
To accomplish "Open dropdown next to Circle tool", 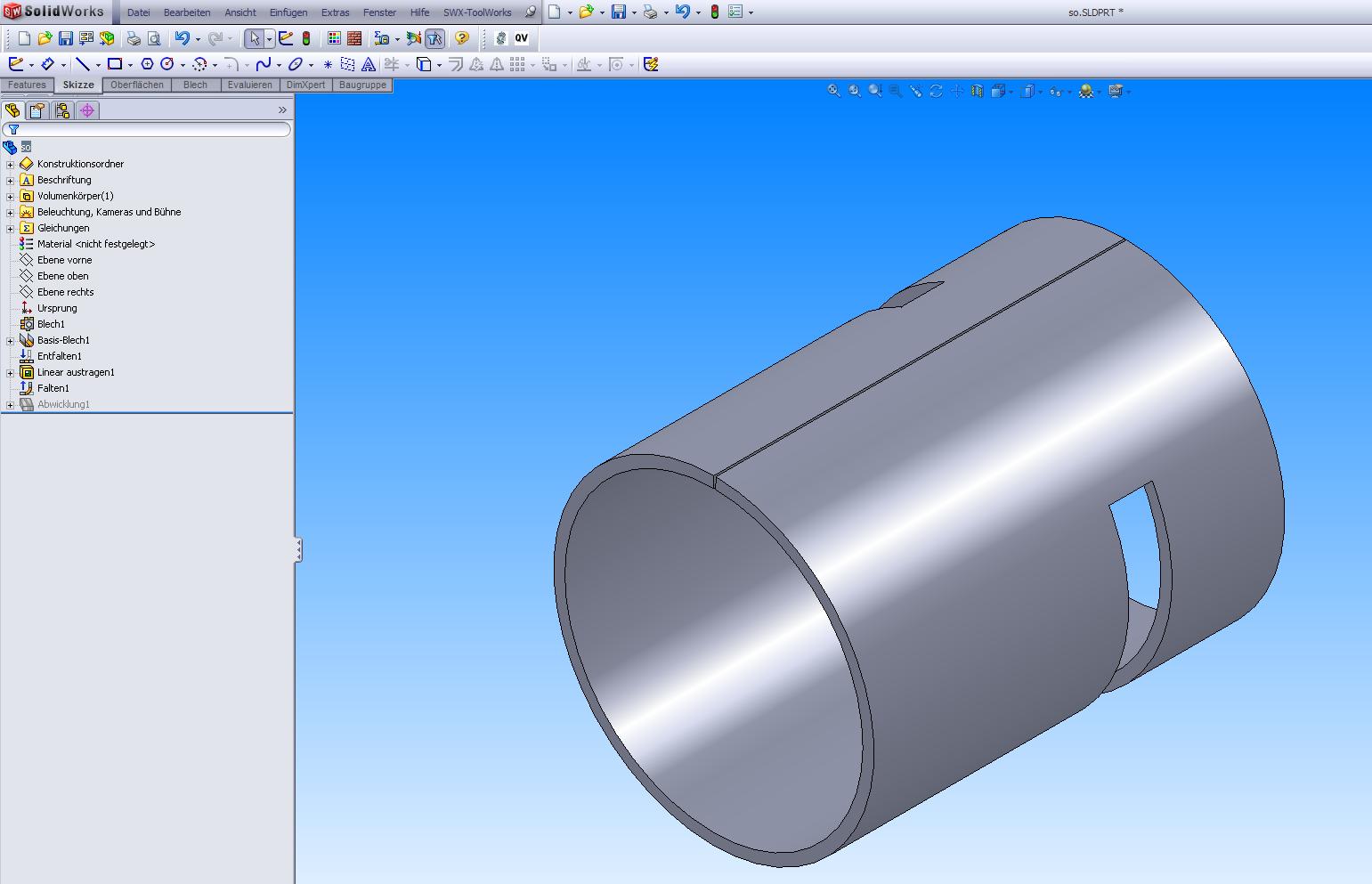I will (183, 65).
